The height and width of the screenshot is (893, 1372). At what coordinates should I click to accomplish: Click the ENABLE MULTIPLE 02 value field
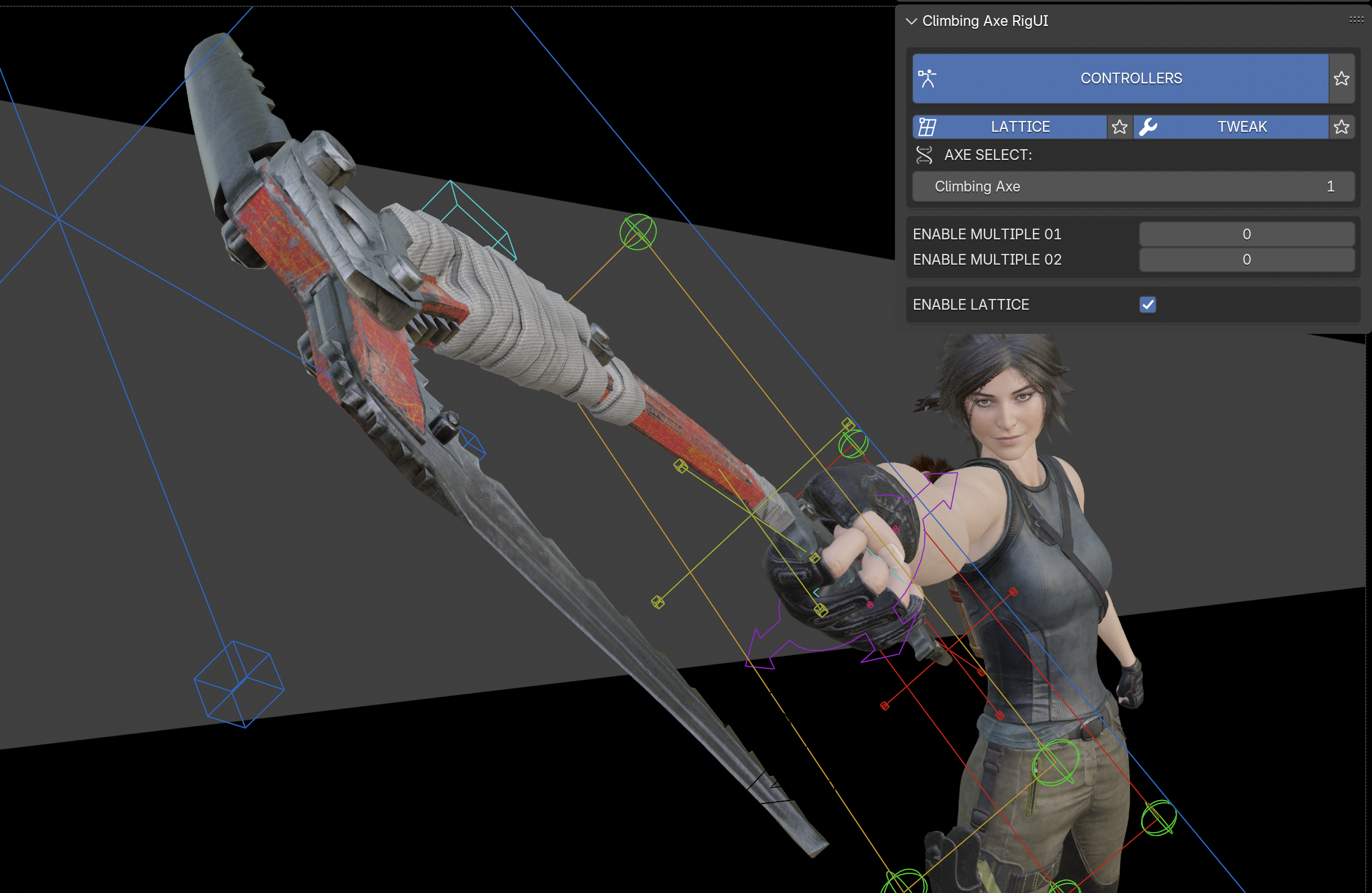(x=1246, y=260)
